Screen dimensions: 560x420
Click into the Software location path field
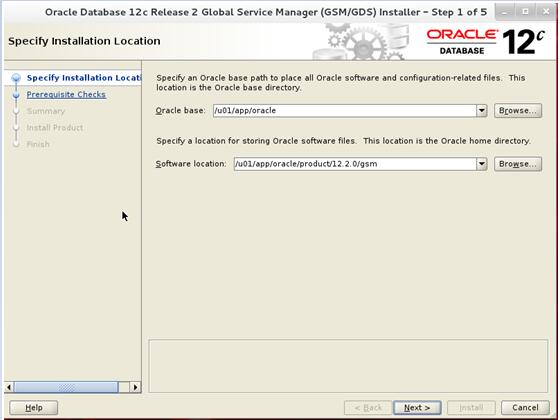(355, 164)
